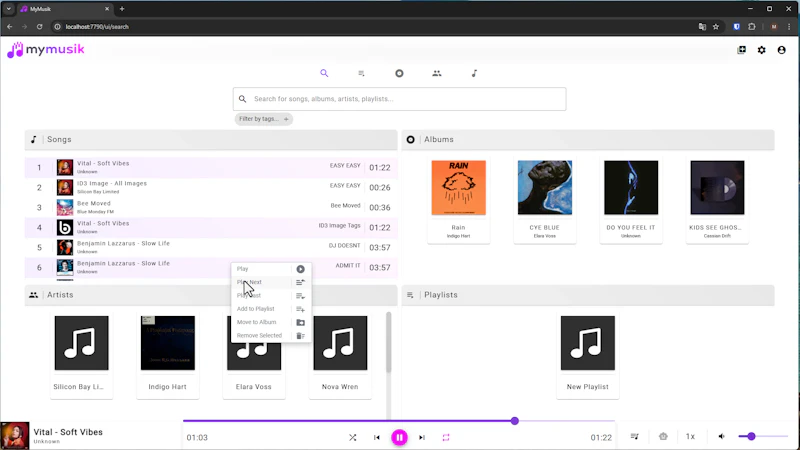Mute audio with the speaker icon

(721, 437)
